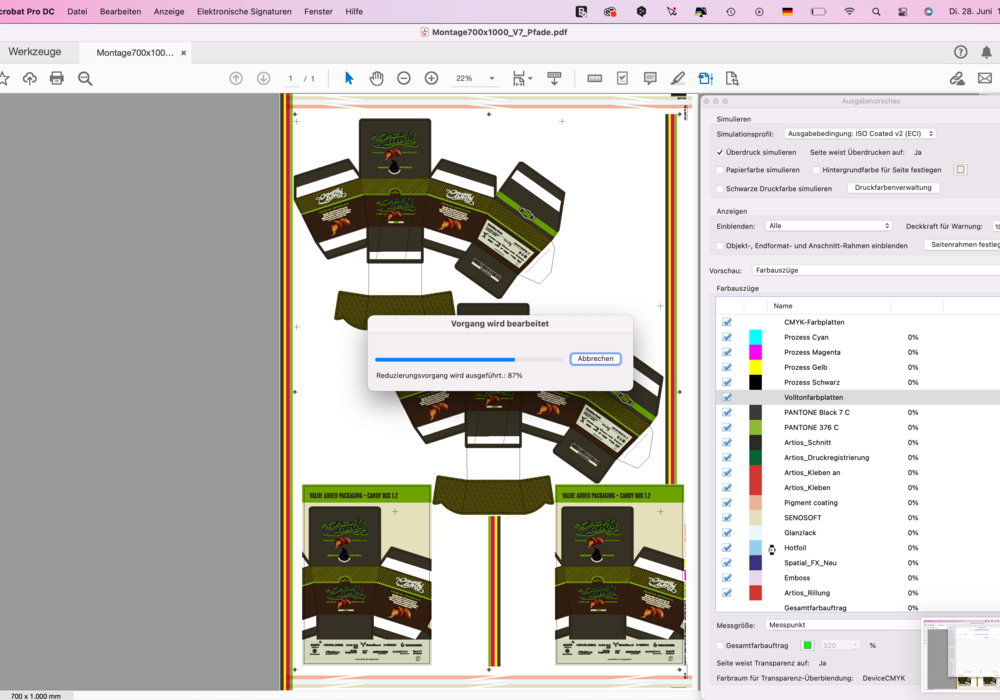Open the macOS Control Center icon
Viewport: 1000px width, 700px height.
pyautogui.click(x=902, y=11)
